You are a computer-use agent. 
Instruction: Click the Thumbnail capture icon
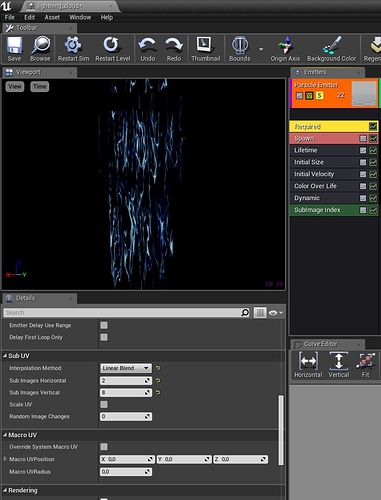click(205, 45)
